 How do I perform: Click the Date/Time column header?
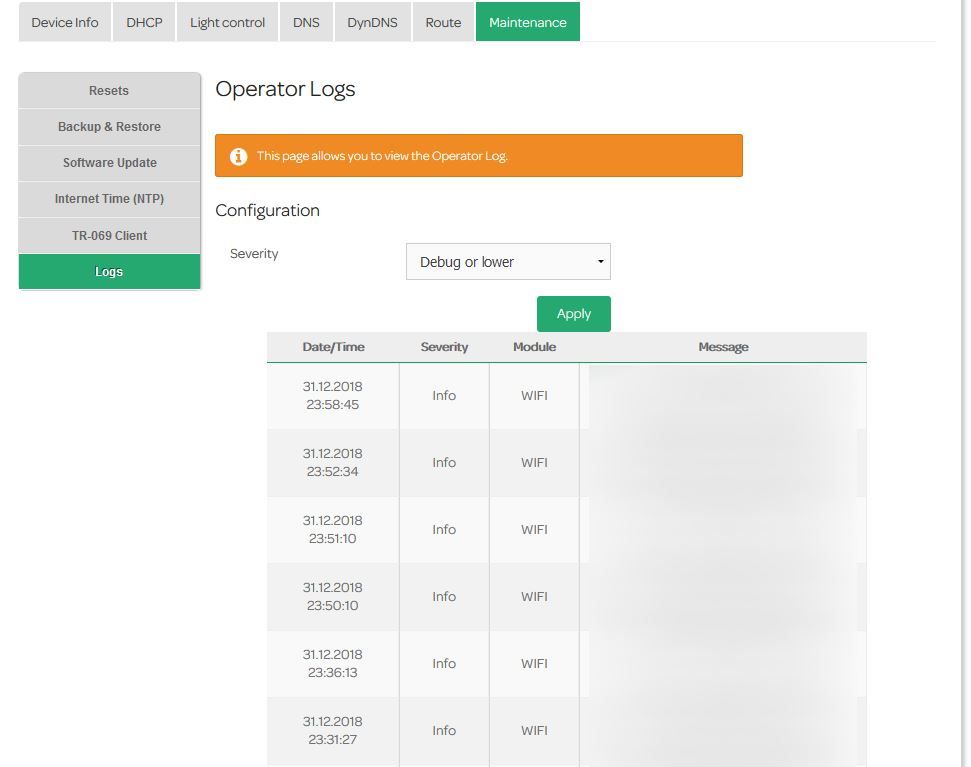click(333, 347)
